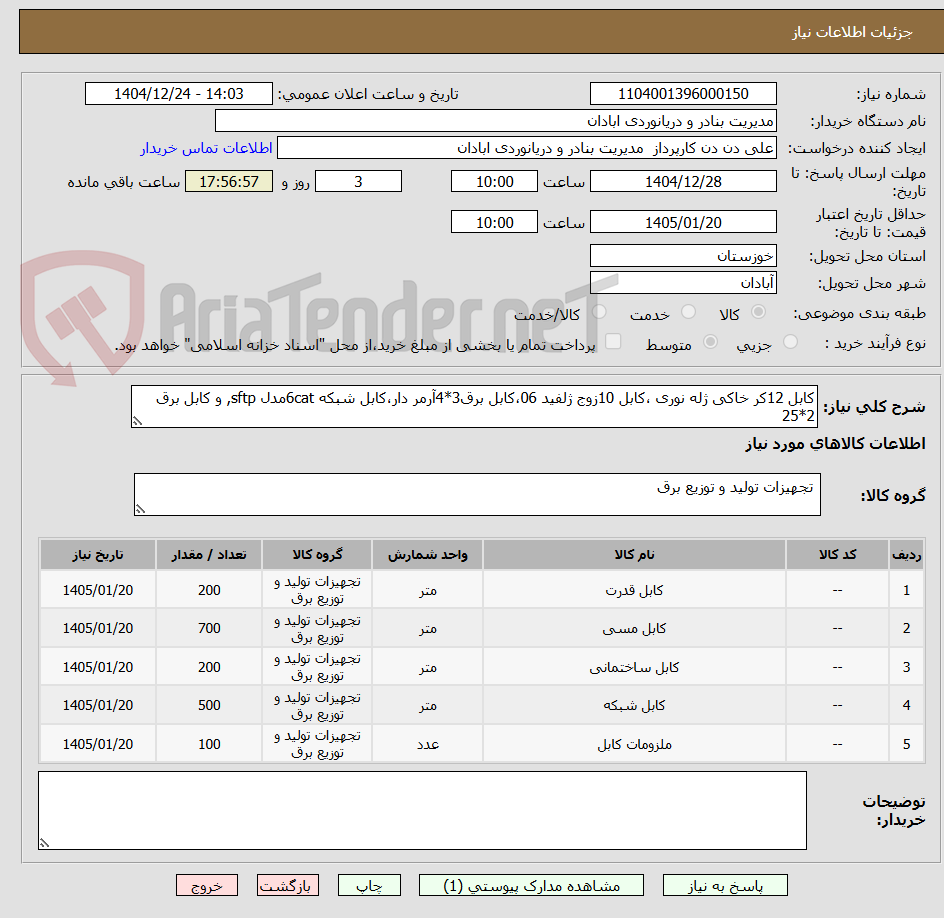The image size is (944, 918).
Task: Click the announcement date field 1404/12/24 - 14:03
Action: [179, 94]
